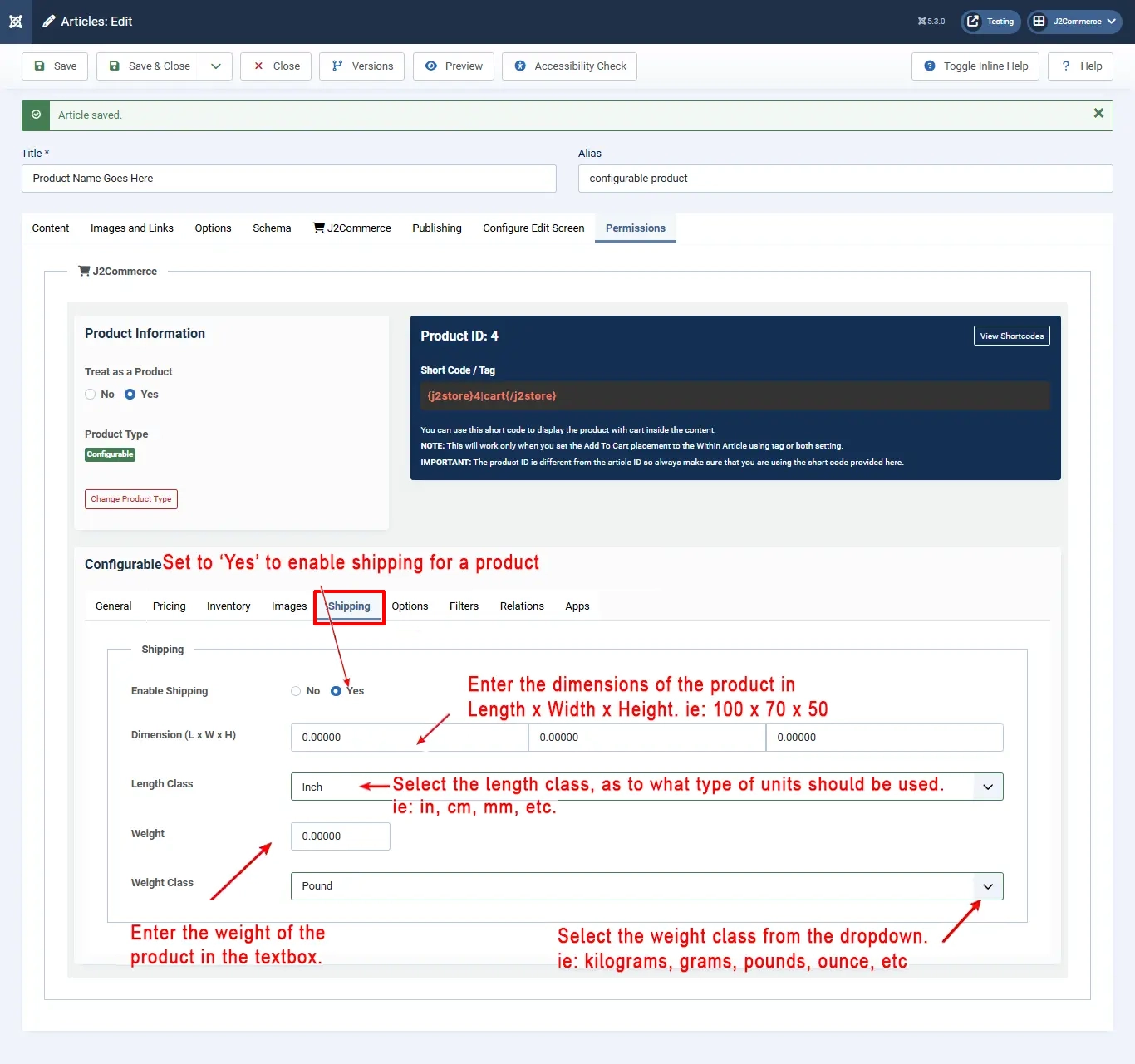
Task: Open the Weight Class dropdown
Action: click(x=647, y=886)
